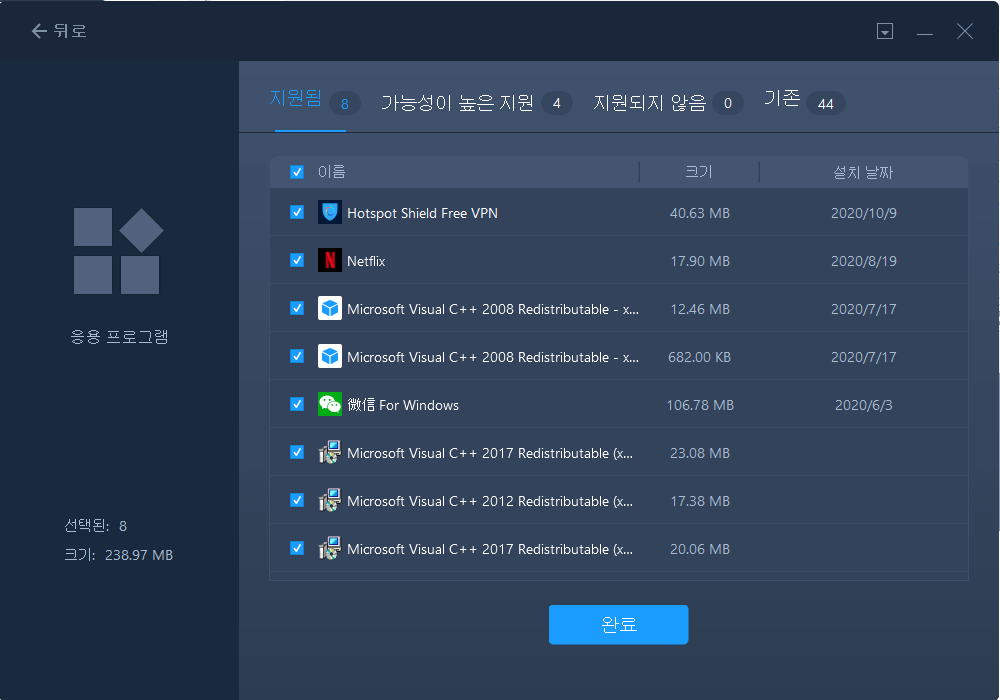Open the title bar dropdown menu
1000x700 pixels.
coord(884,32)
